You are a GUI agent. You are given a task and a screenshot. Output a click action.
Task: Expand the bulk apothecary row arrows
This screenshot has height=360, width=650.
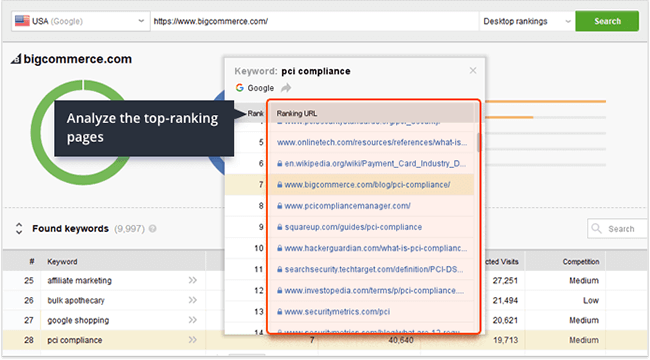point(192,300)
